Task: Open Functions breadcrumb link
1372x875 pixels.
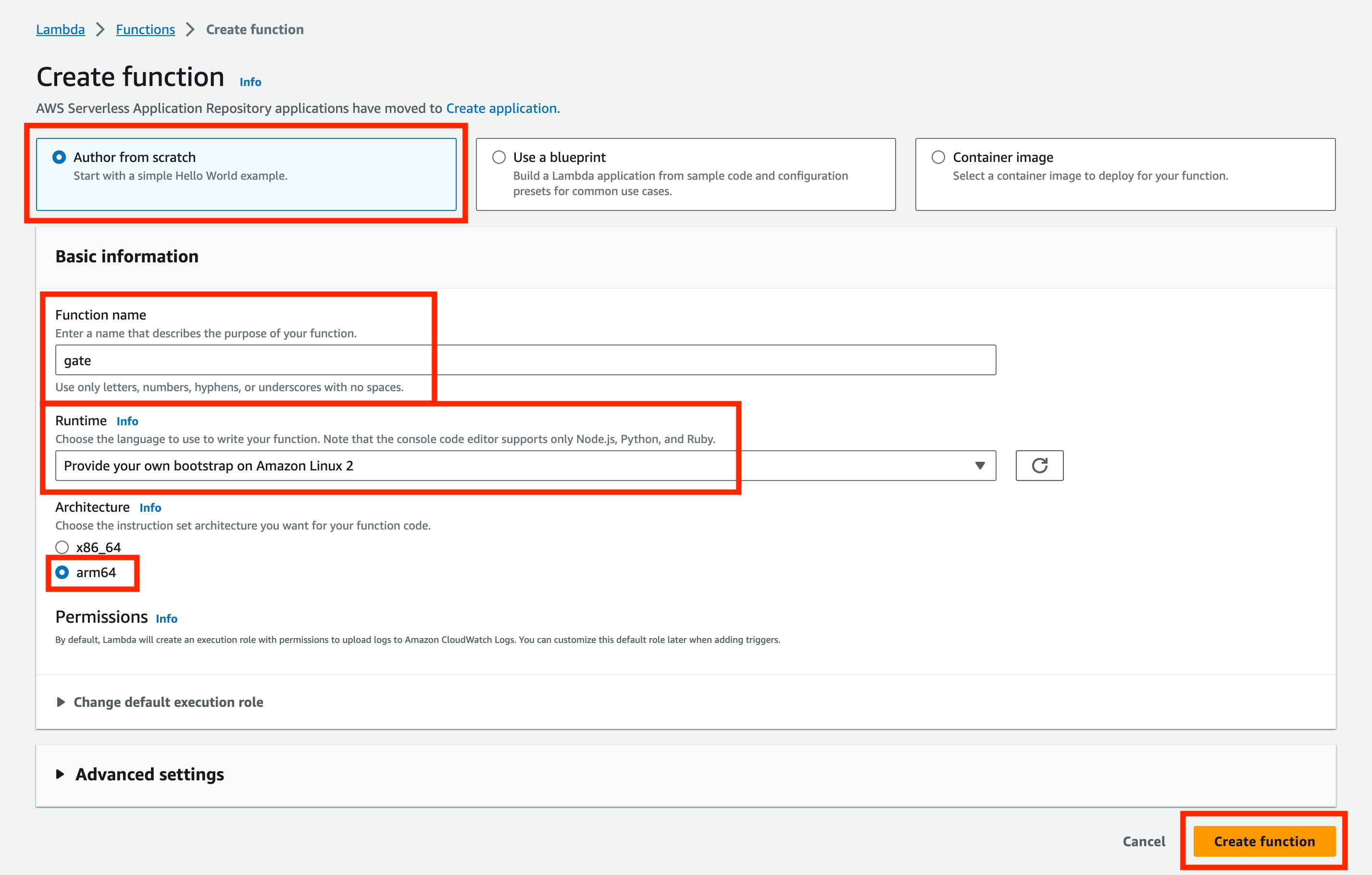Action: pyautogui.click(x=145, y=29)
